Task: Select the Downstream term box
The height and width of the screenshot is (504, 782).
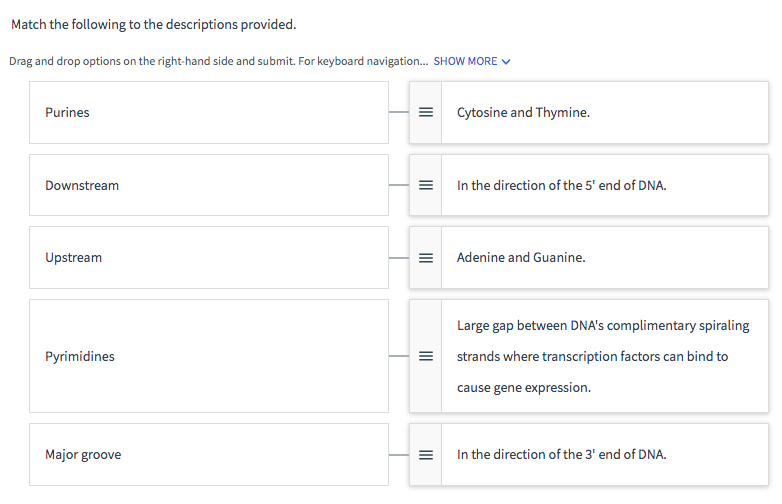Action: click(208, 185)
